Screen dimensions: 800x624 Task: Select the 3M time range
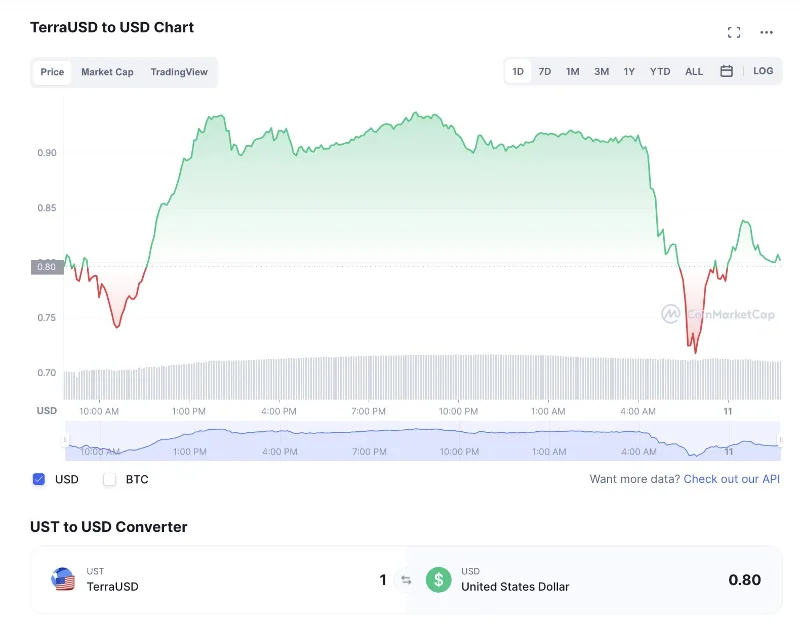(x=602, y=71)
